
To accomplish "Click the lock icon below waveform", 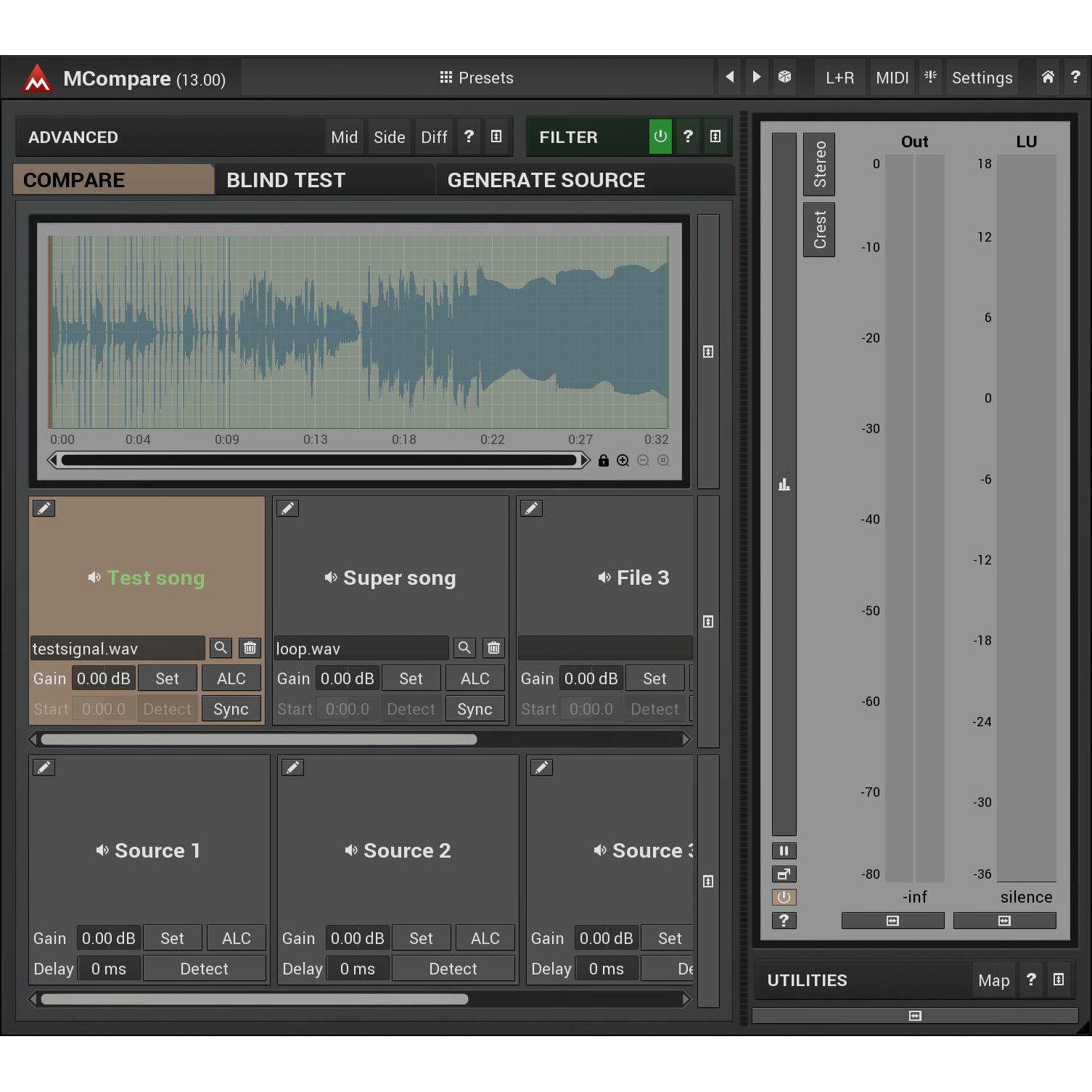I will 603,461.
